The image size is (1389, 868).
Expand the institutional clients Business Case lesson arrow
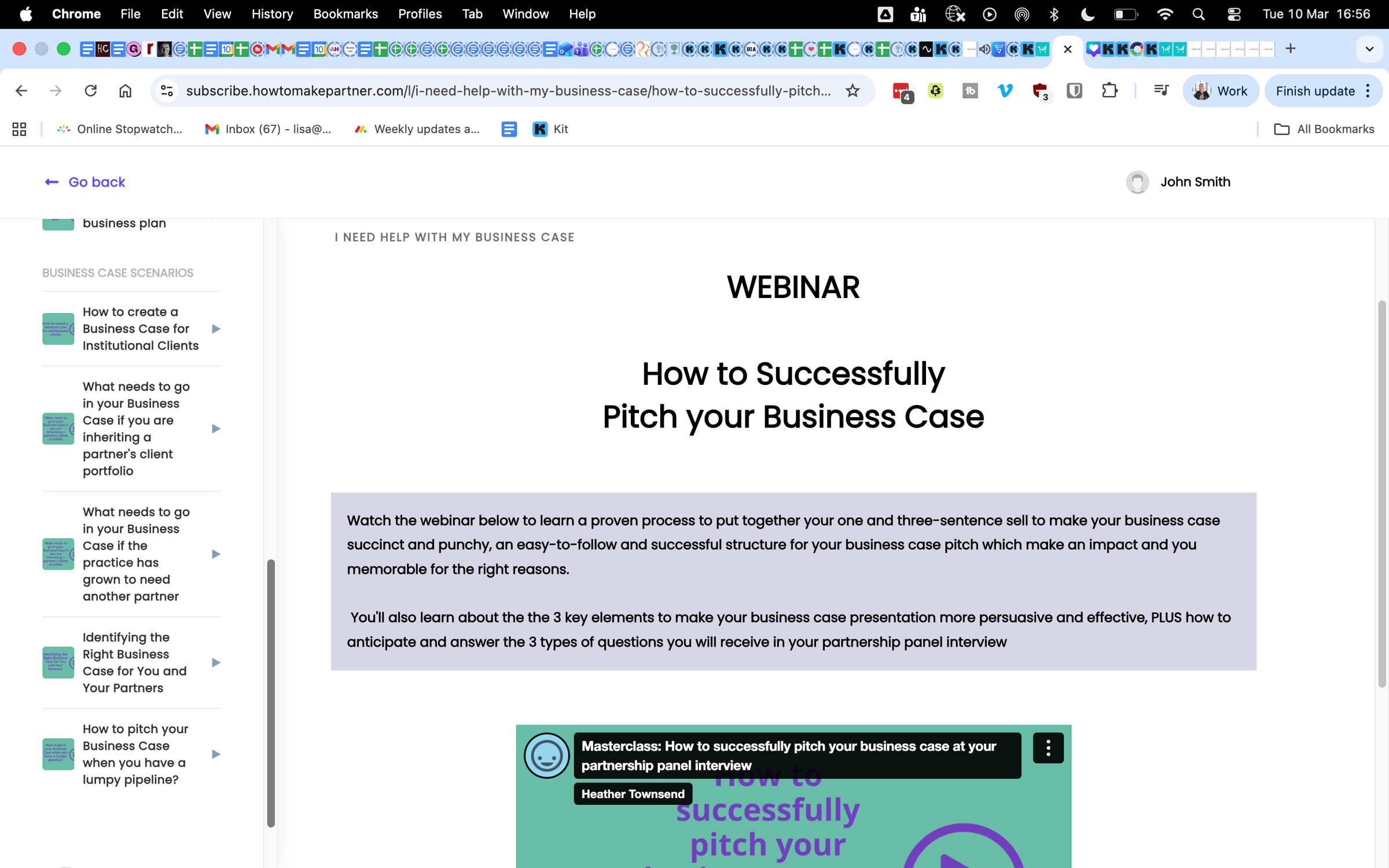[x=216, y=329]
